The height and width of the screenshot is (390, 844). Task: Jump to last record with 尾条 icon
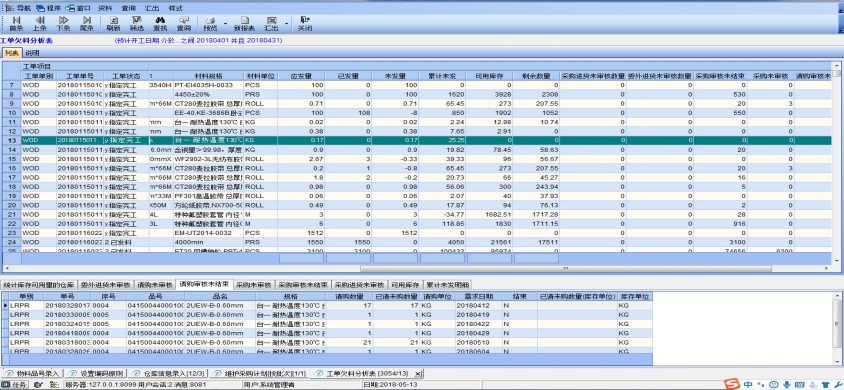pyautogui.click(x=87, y=23)
